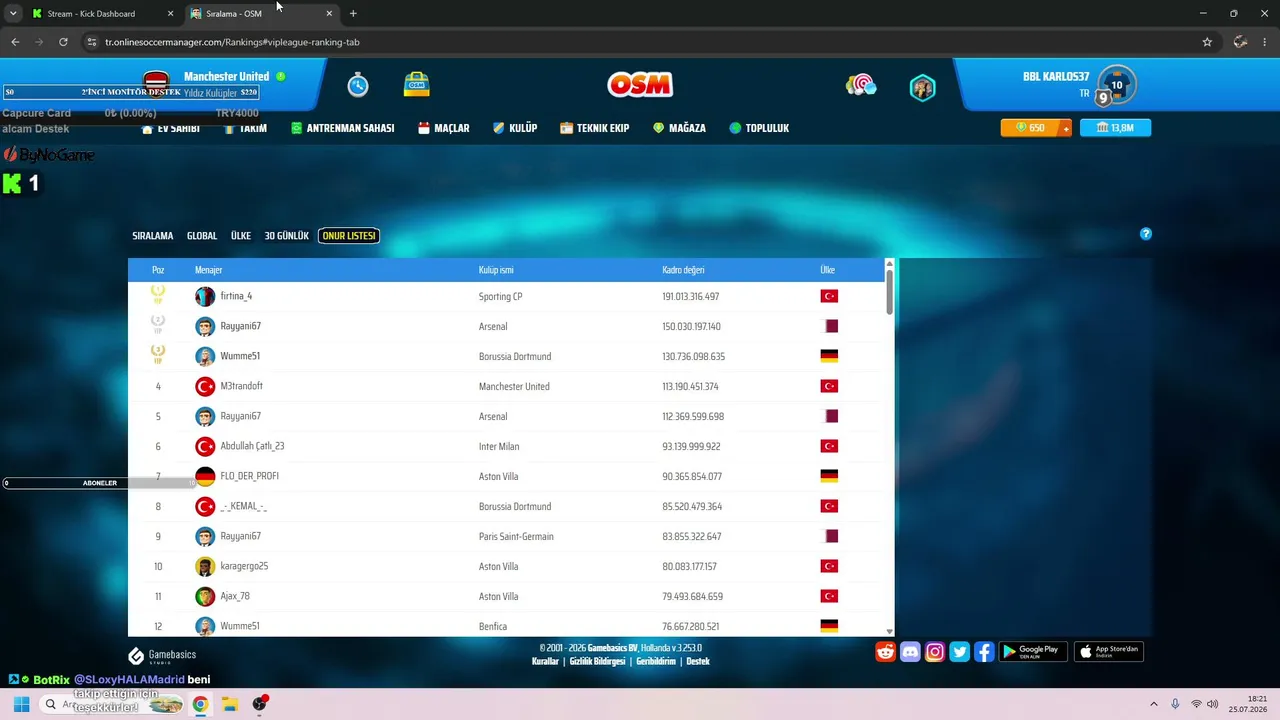Select the 30 GÜNLÜK ranking tab

point(287,236)
